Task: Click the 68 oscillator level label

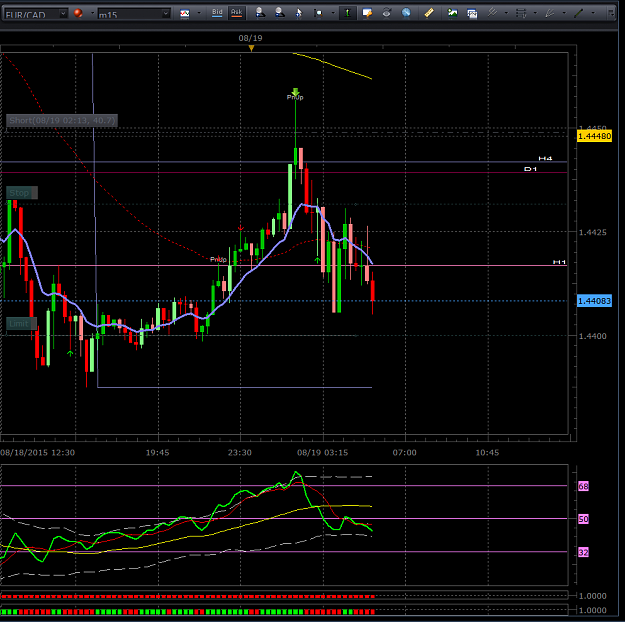Action: click(583, 486)
